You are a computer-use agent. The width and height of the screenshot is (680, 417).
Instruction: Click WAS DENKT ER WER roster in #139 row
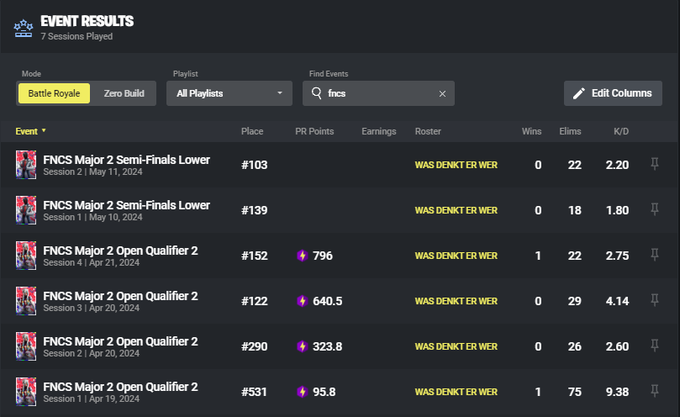click(456, 211)
